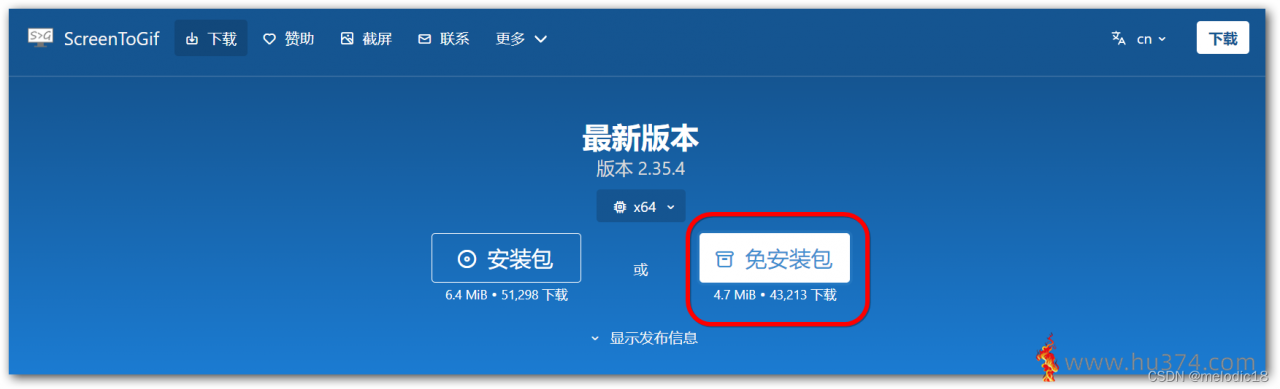Click the heart icon beside 赞助
The image size is (1280, 389).
point(269,39)
